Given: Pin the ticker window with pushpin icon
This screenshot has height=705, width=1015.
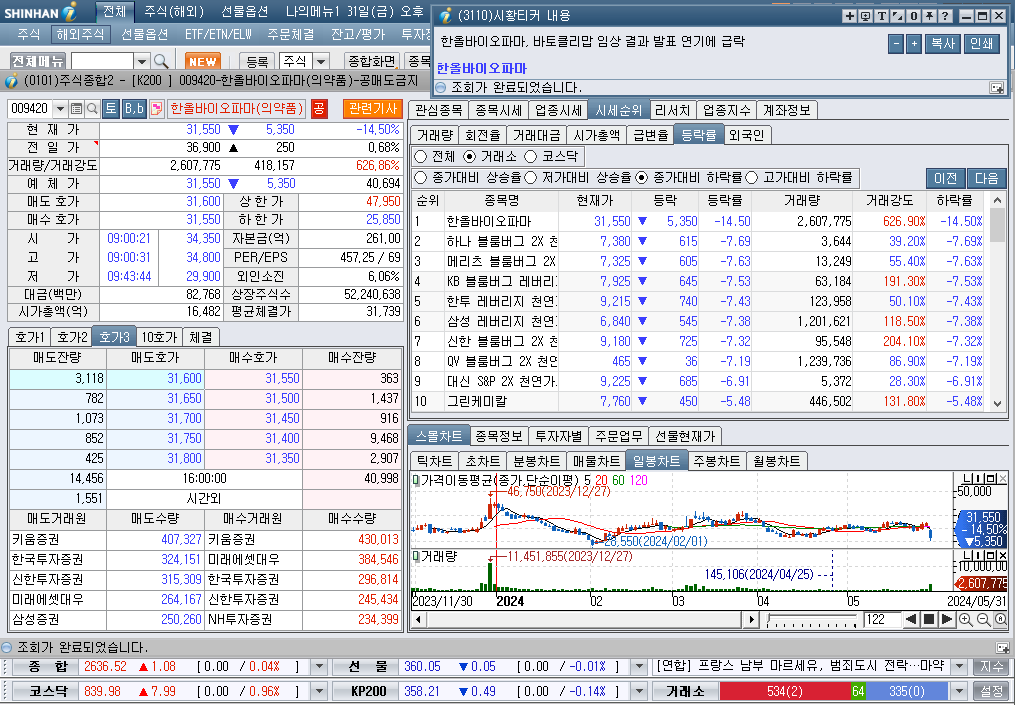Looking at the screenshot, I should pos(930,16).
